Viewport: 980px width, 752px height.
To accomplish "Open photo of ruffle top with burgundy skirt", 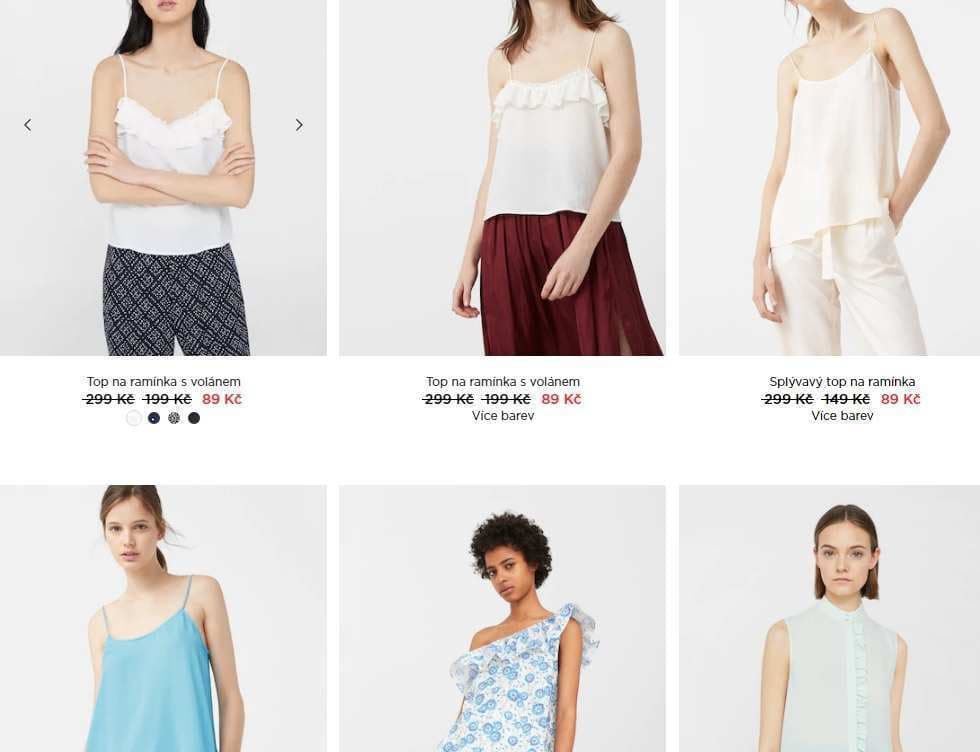I will pos(502,178).
